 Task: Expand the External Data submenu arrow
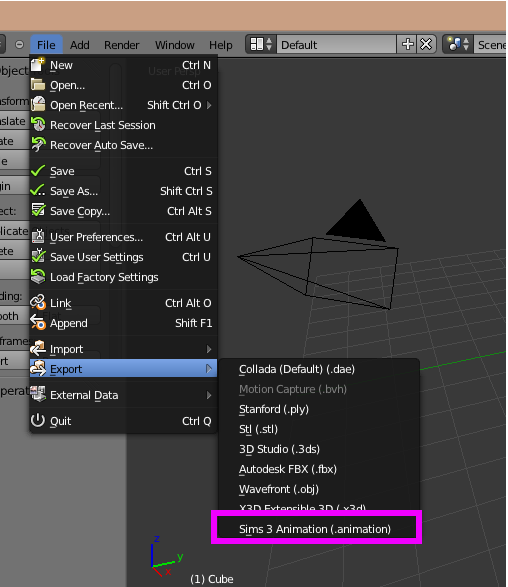(x=209, y=395)
